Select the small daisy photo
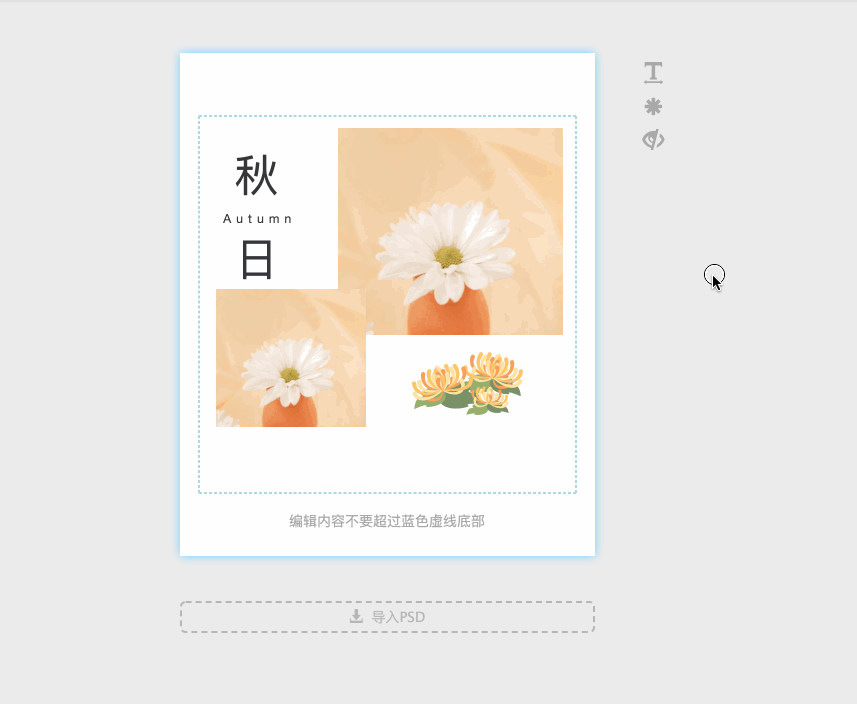Screen dimensions: 857x704 291,358
